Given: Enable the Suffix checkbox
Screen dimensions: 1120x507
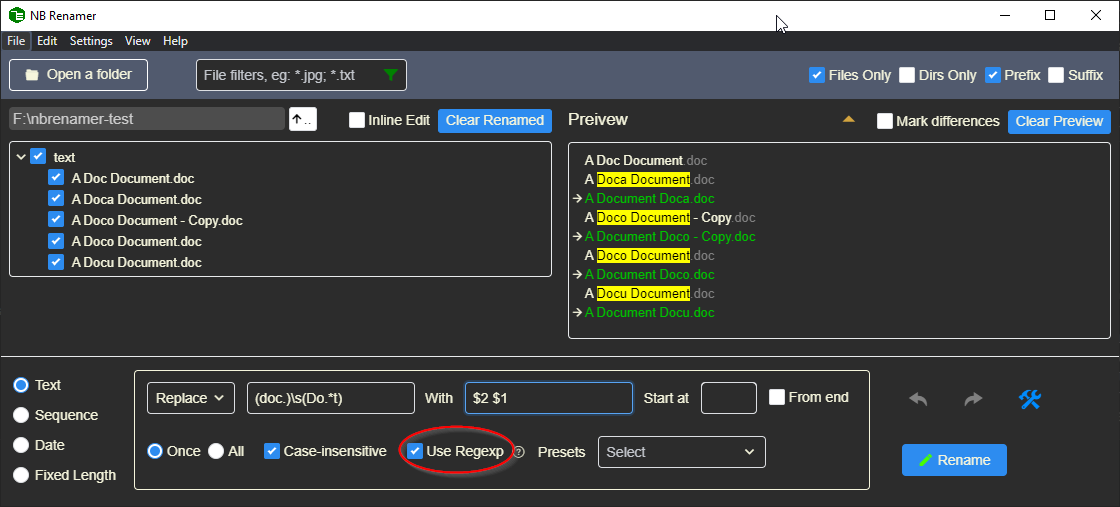Looking at the screenshot, I should (x=1056, y=75).
